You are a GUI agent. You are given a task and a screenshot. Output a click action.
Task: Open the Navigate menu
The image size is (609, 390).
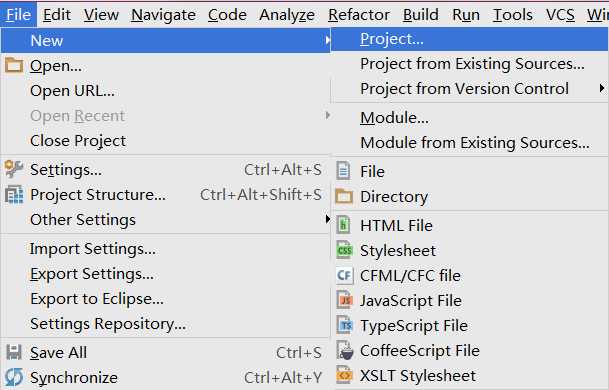[x=163, y=15]
